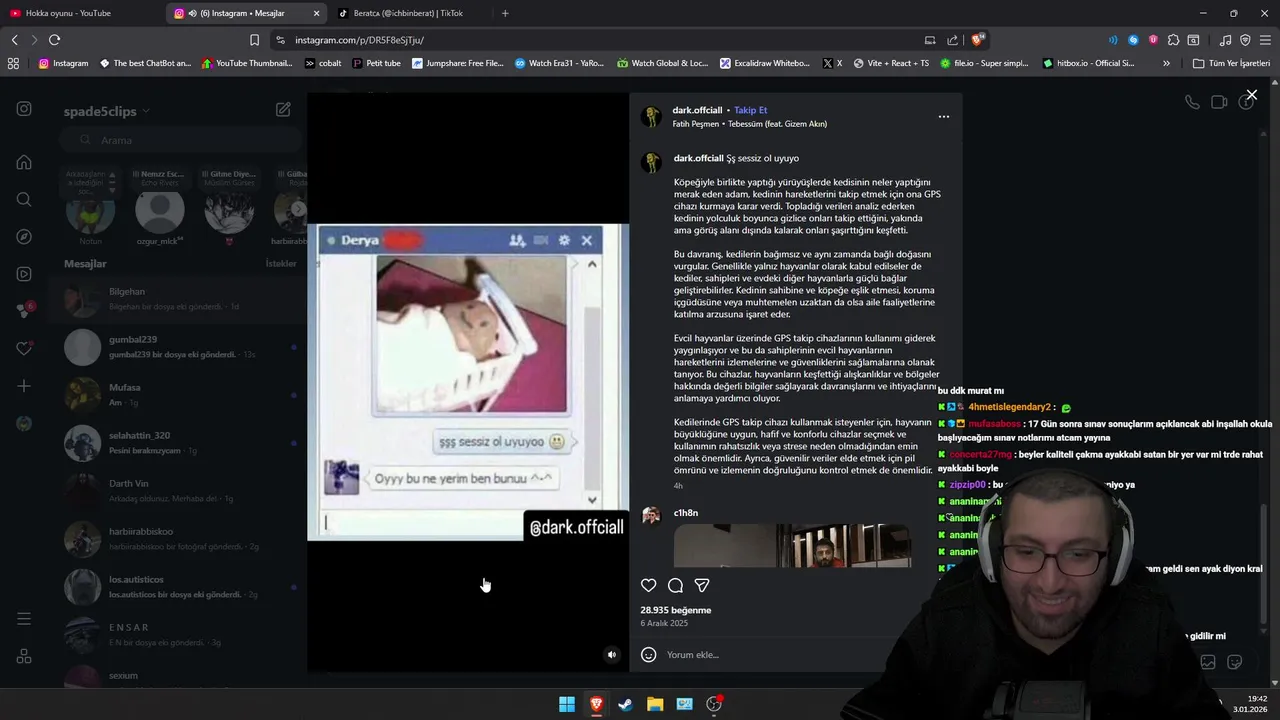Compose a new message with pencil icon

(283, 109)
